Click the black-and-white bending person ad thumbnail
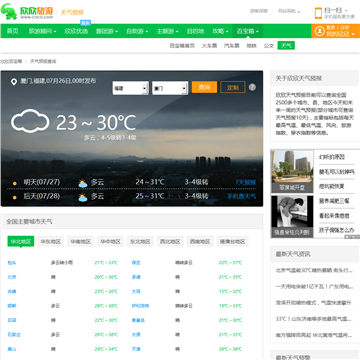Image resolution: width=360 pixels, height=360 pixels. (x=292, y=216)
